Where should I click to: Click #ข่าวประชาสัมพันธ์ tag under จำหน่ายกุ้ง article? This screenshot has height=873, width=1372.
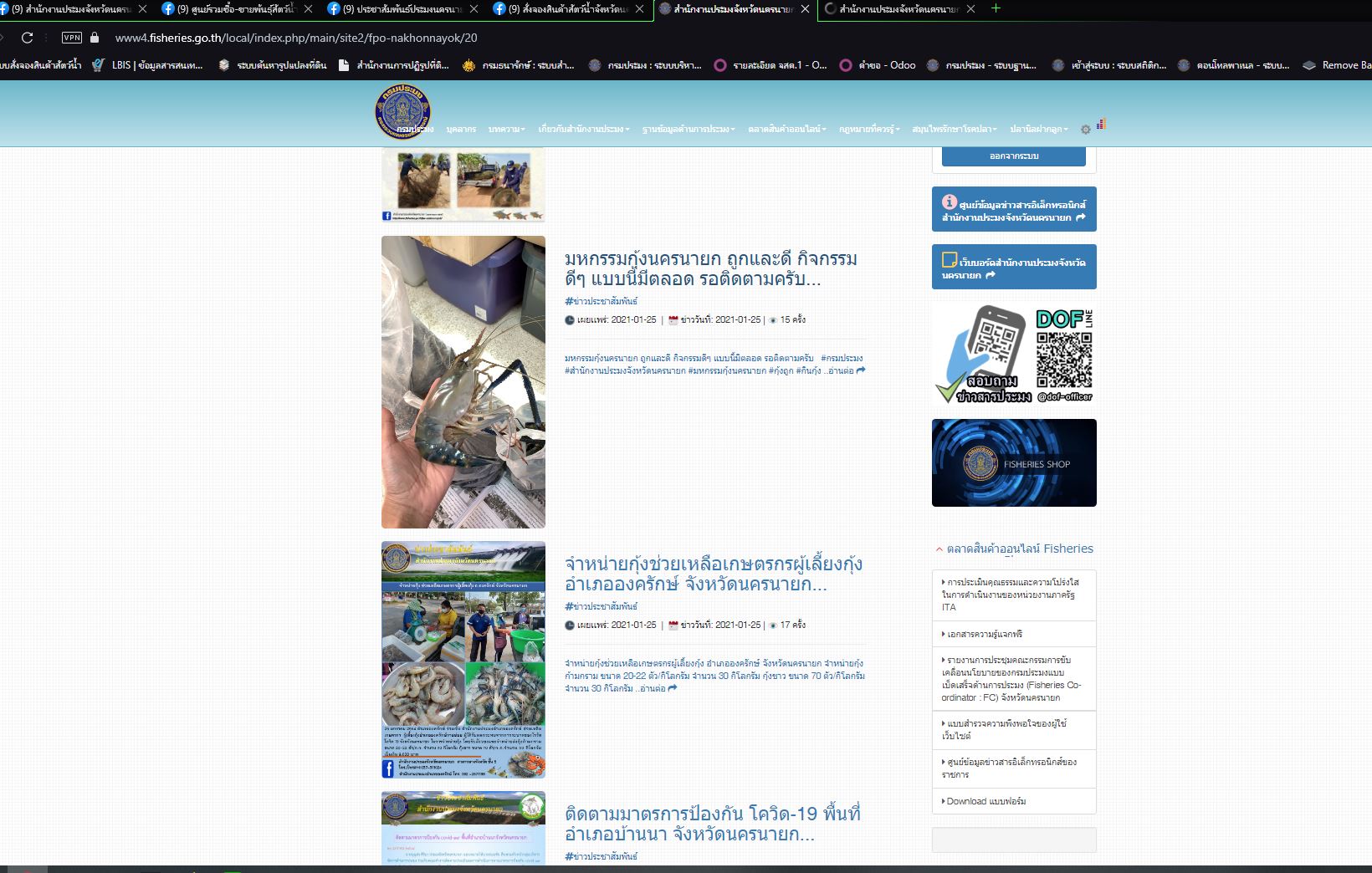(x=601, y=606)
